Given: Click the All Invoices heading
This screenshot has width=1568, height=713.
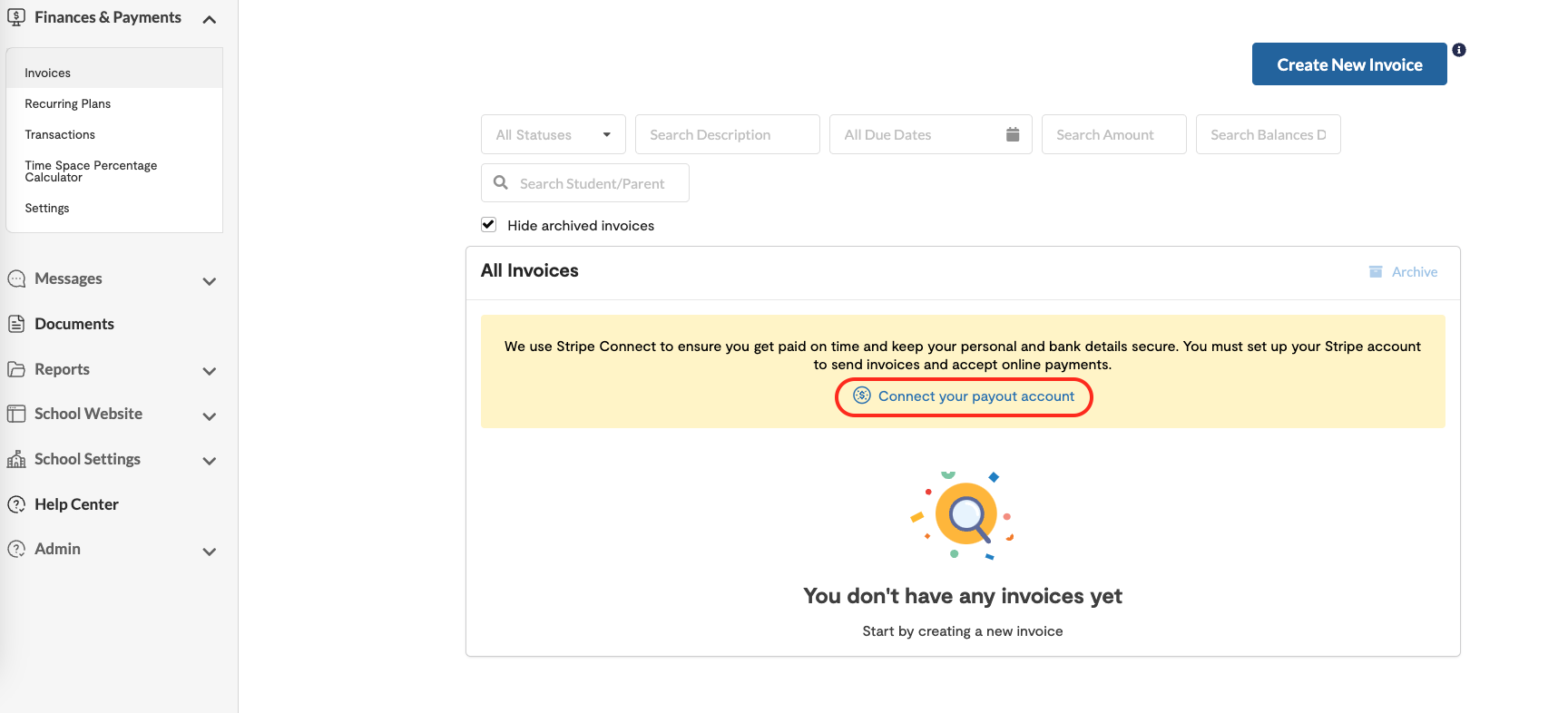Looking at the screenshot, I should 530,270.
